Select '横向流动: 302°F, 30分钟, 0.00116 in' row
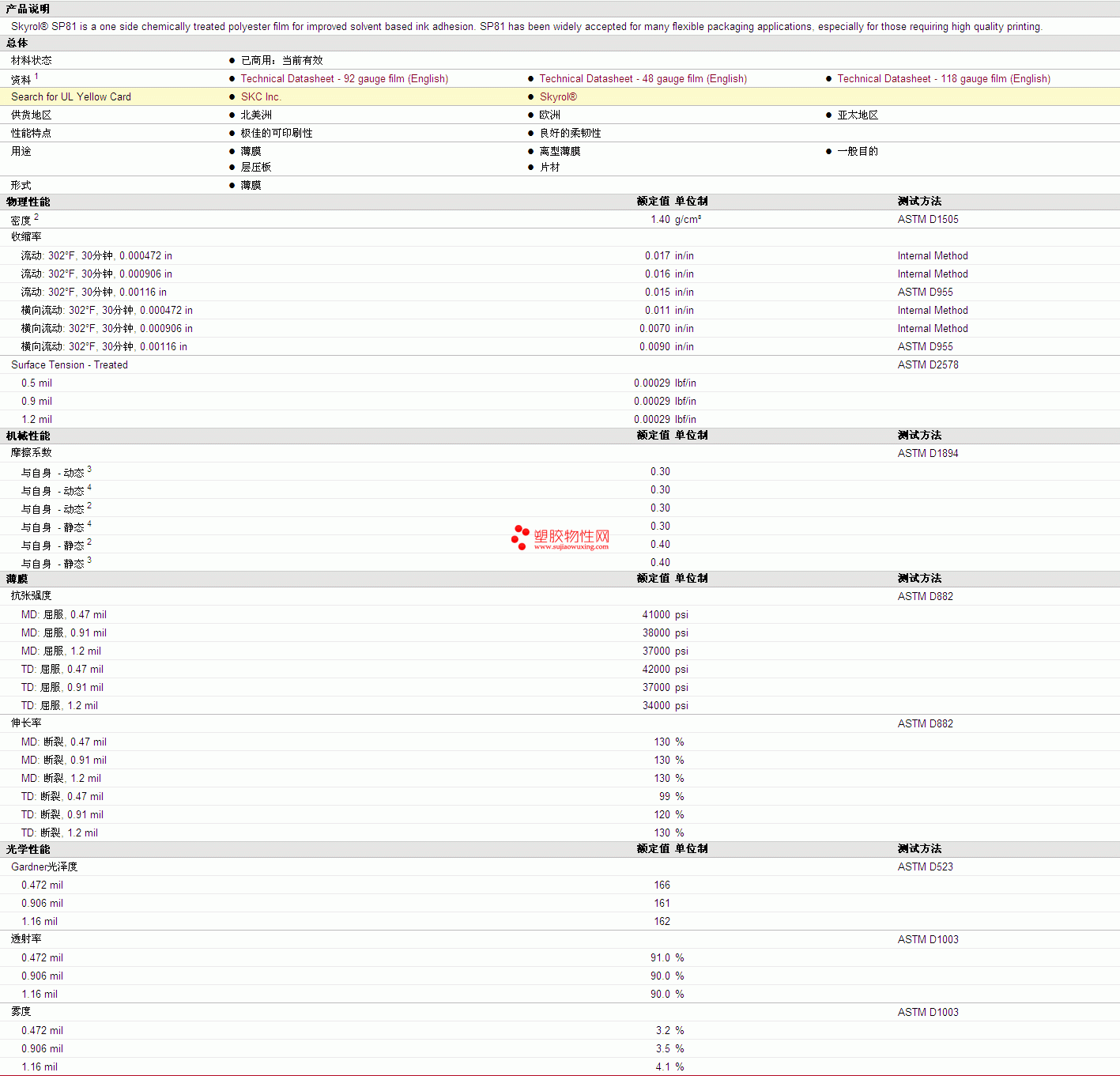Screen dimensions: 1120x1076 pyautogui.click(x=560, y=346)
